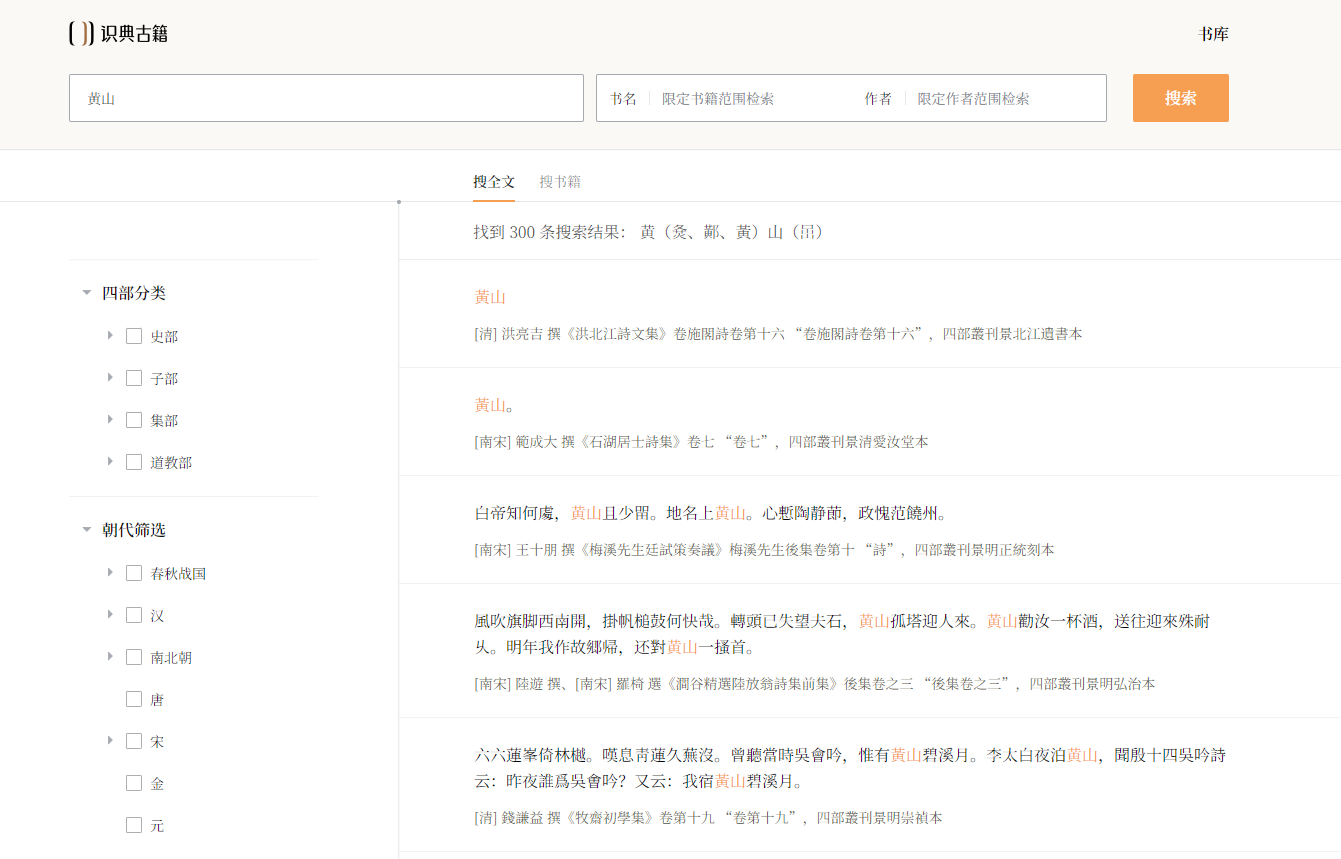Image resolution: width=1341 pixels, height=859 pixels.
Task: Collapse the 四部分类 section
Action: coord(86,292)
